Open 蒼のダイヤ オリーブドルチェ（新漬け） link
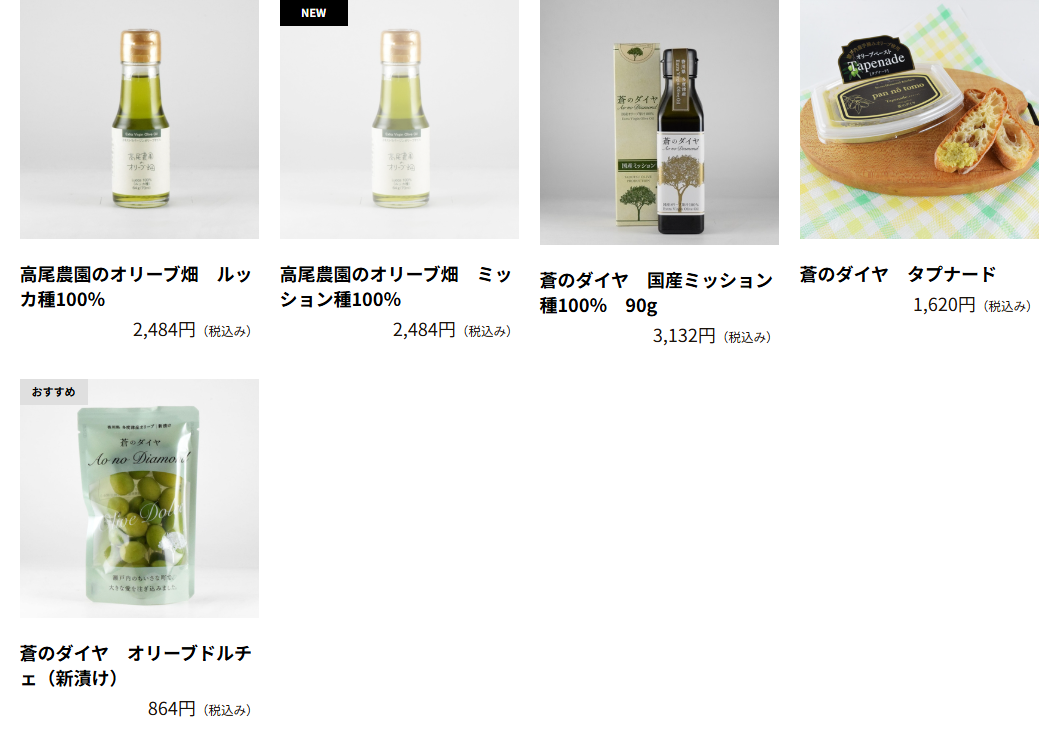 tap(136, 665)
